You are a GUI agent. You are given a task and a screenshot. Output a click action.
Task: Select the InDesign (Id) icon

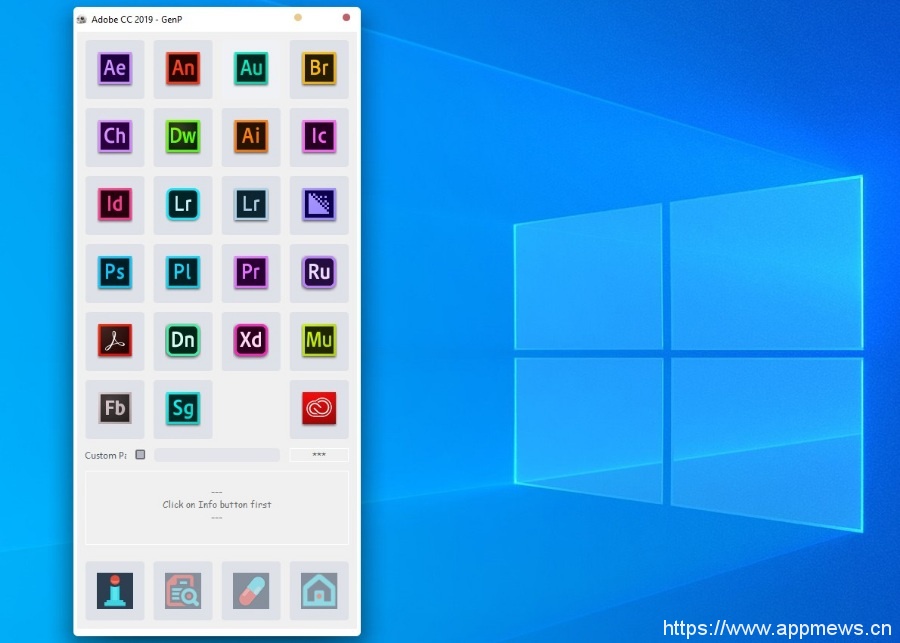click(x=115, y=205)
